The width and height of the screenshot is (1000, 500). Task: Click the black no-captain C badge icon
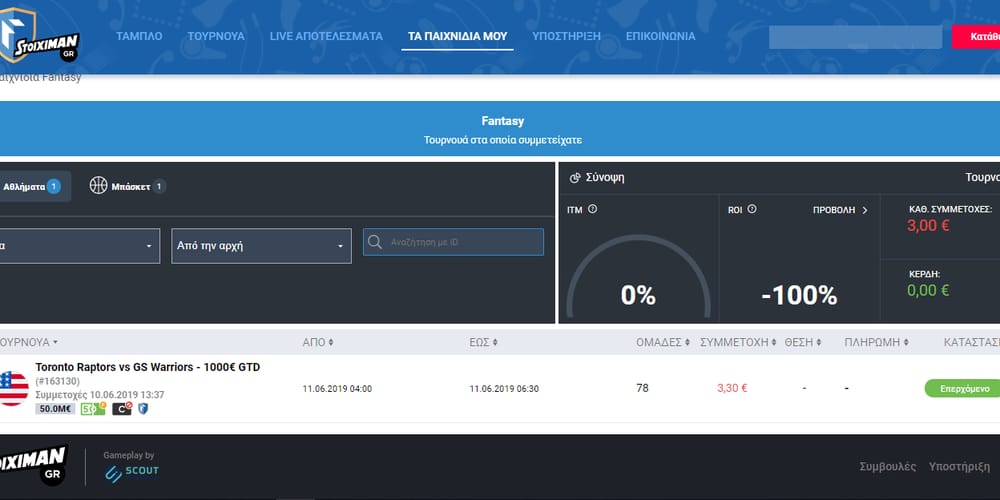[x=122, y=409]
